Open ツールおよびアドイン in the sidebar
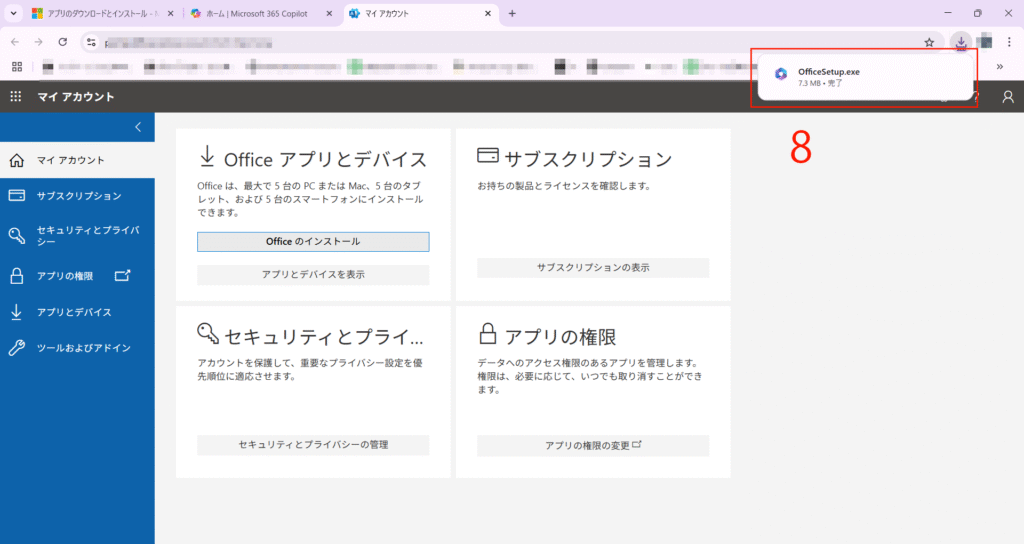This screenshot has width=1024, height=544. pyautogui.click(x=77, y=348)
